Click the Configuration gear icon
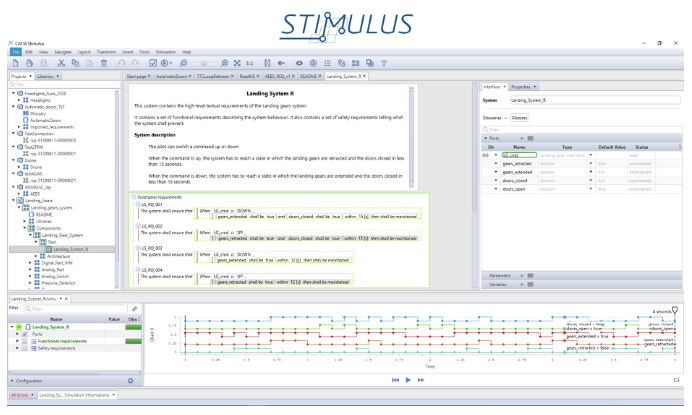 tap(131, 381)
